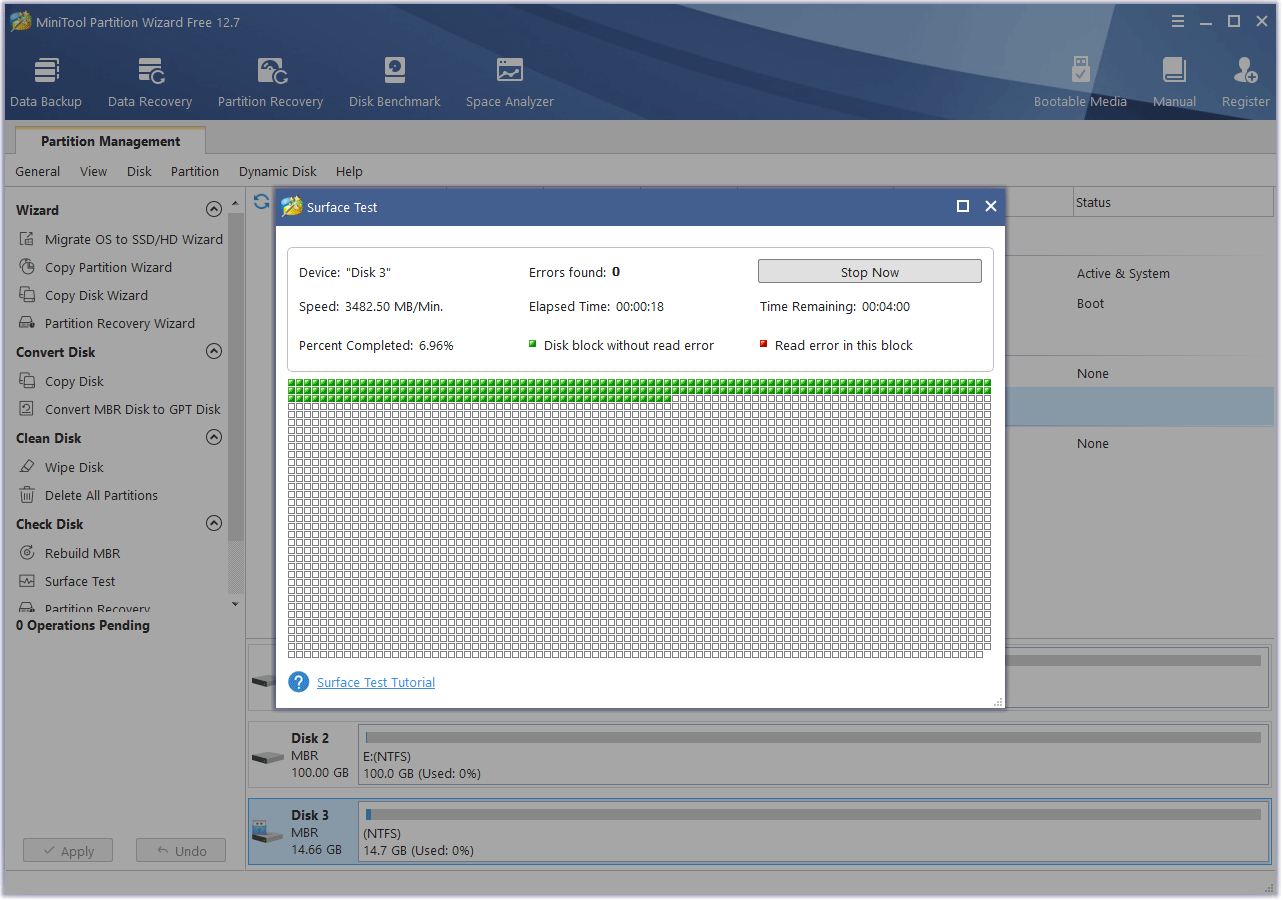Click Partition Recovery Wizard sidebar icon
The height and width of the screenshot is (900, 1283).
(27, 323)
